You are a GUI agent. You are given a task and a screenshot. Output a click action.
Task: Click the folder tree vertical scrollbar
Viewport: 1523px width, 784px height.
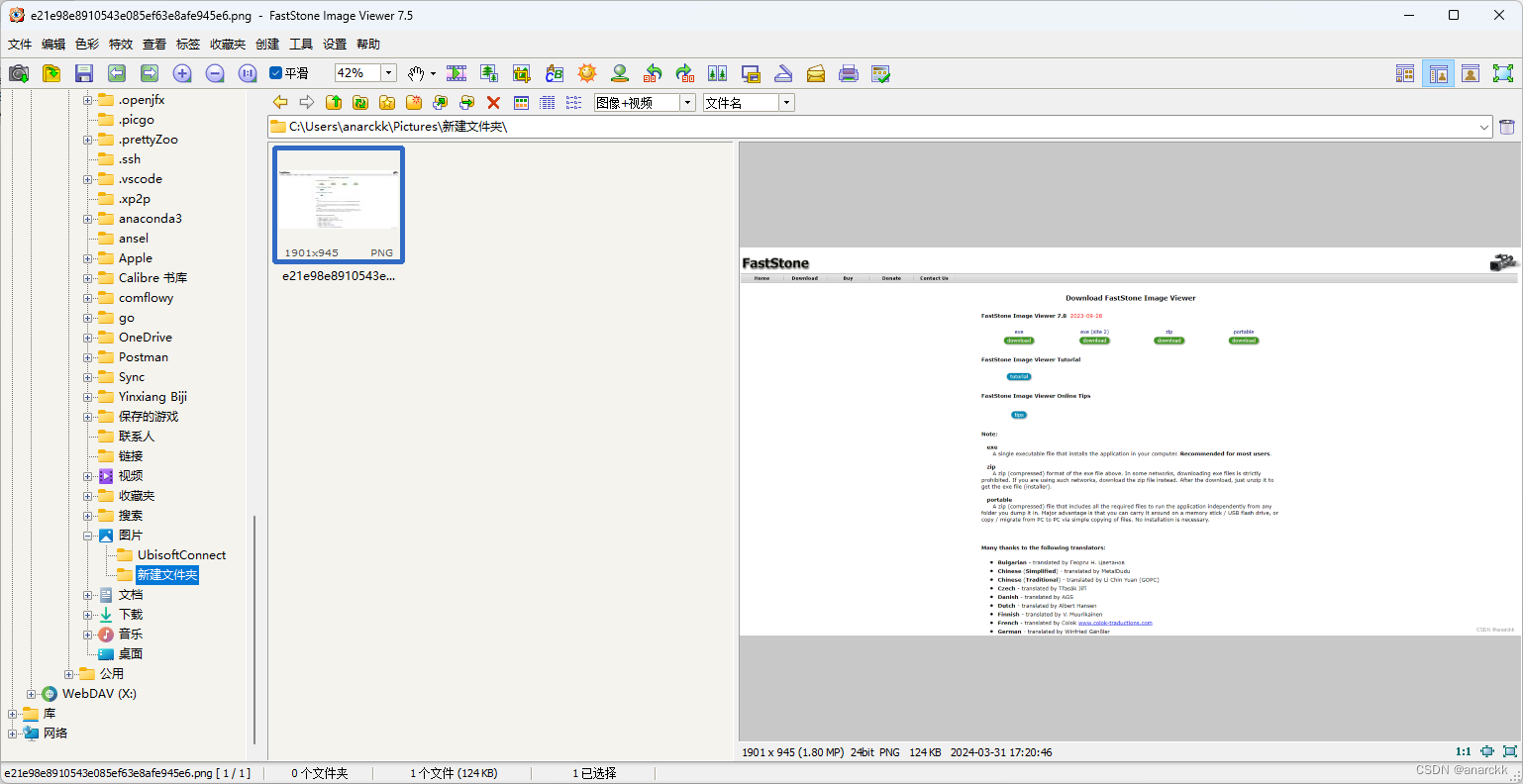point(254,629)
